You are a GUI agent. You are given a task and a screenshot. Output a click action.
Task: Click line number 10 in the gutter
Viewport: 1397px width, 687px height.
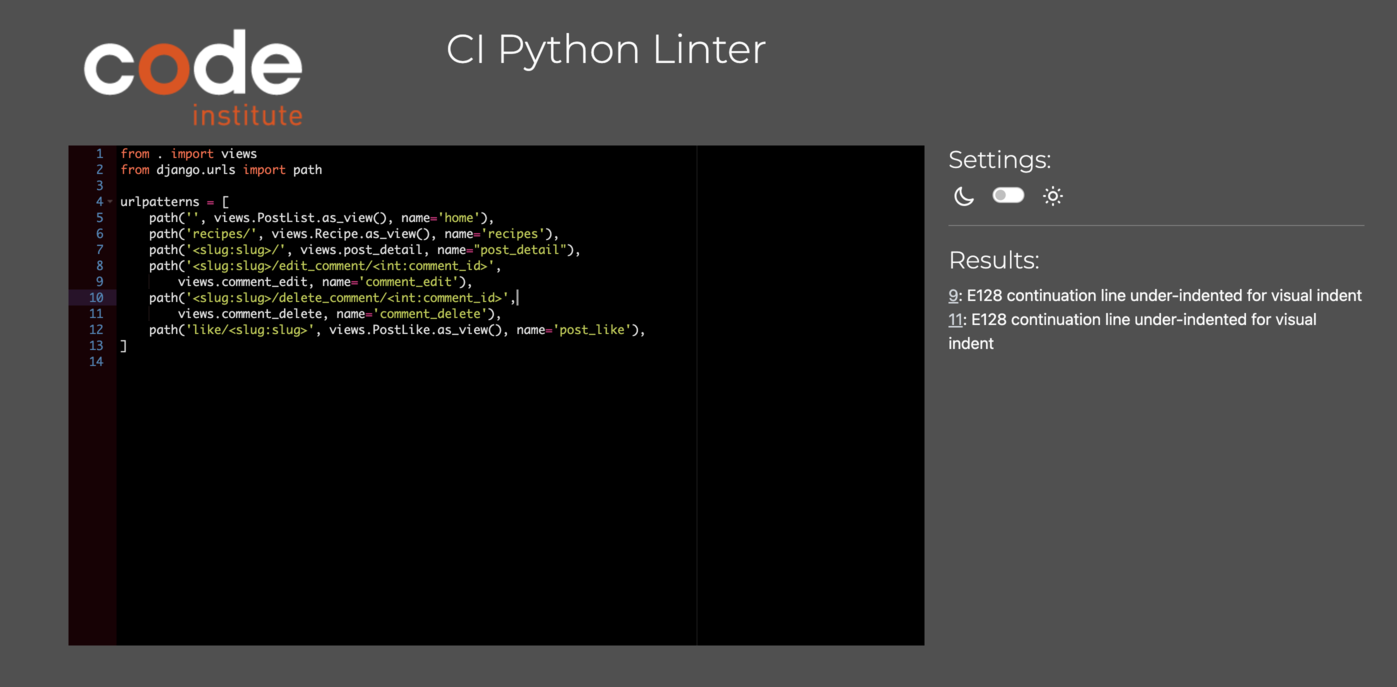pos(96,298)
